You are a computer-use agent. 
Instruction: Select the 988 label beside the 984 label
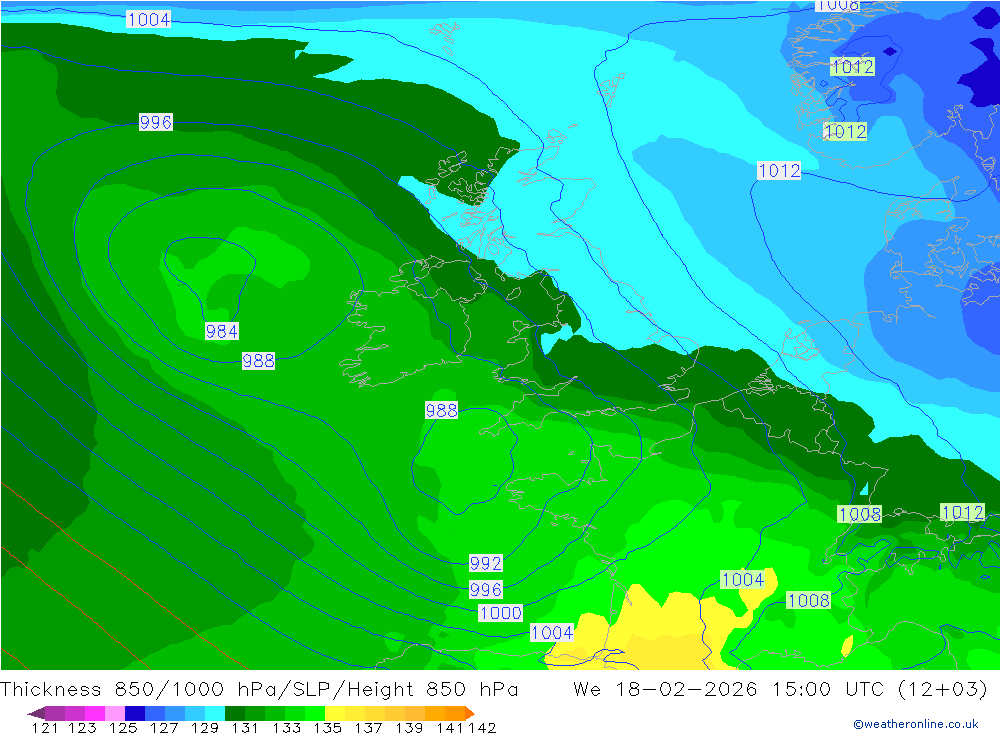(258, 360)
